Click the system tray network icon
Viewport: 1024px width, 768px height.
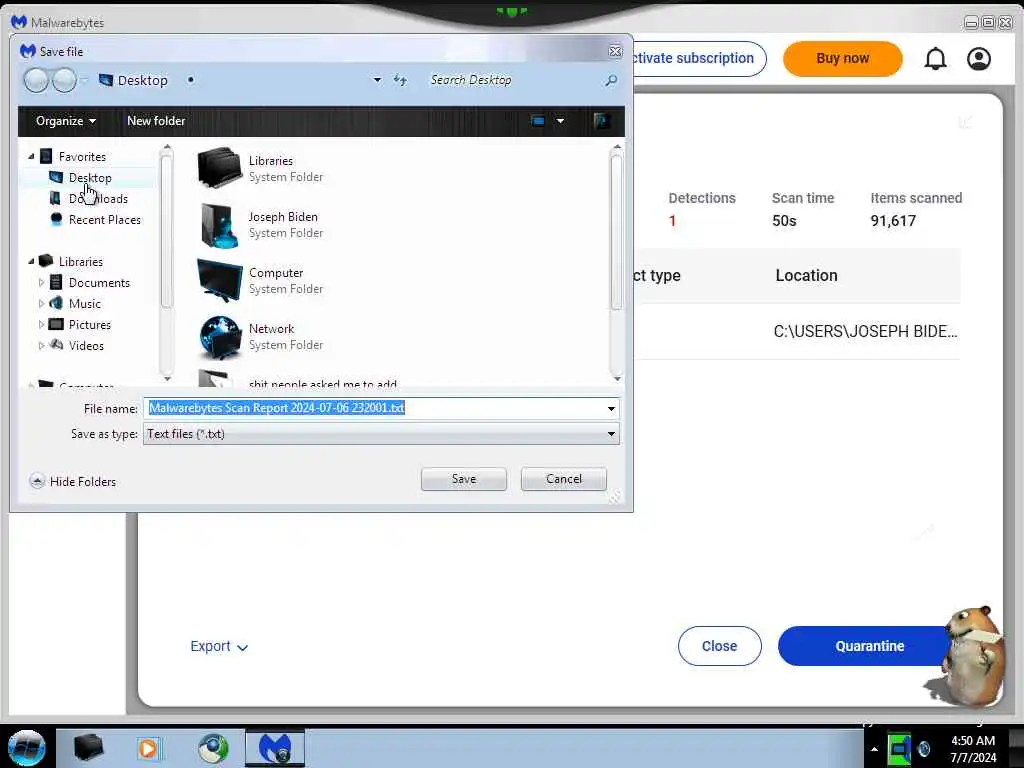point(899,748)
